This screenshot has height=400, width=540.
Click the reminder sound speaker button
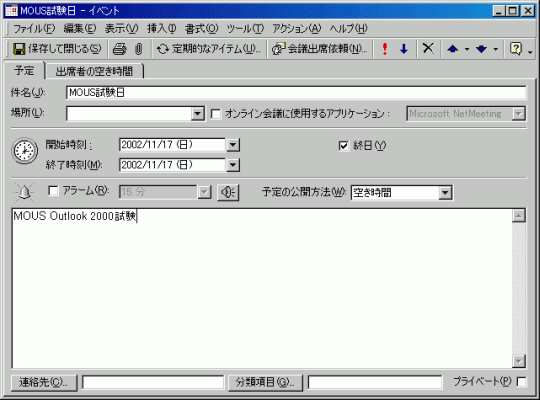pos(228,192)
